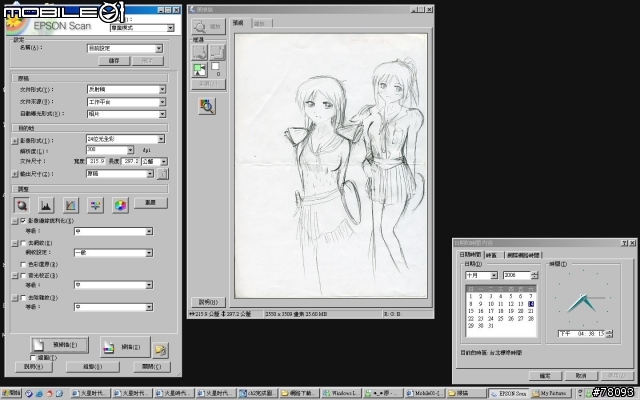Click the year 2006 spinner arrows

[x=535, y=276]
